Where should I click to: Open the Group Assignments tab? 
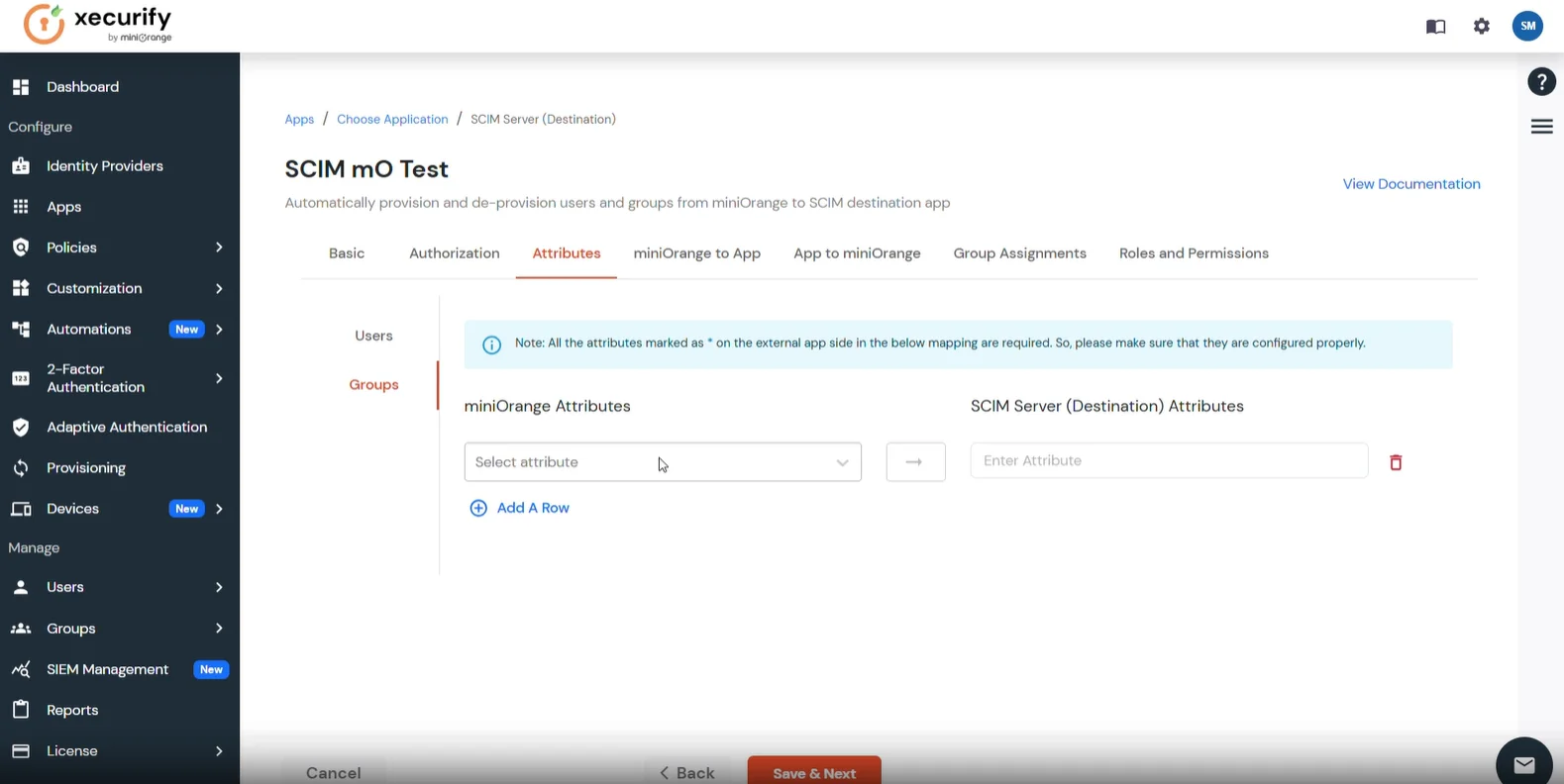point(1019,253)
